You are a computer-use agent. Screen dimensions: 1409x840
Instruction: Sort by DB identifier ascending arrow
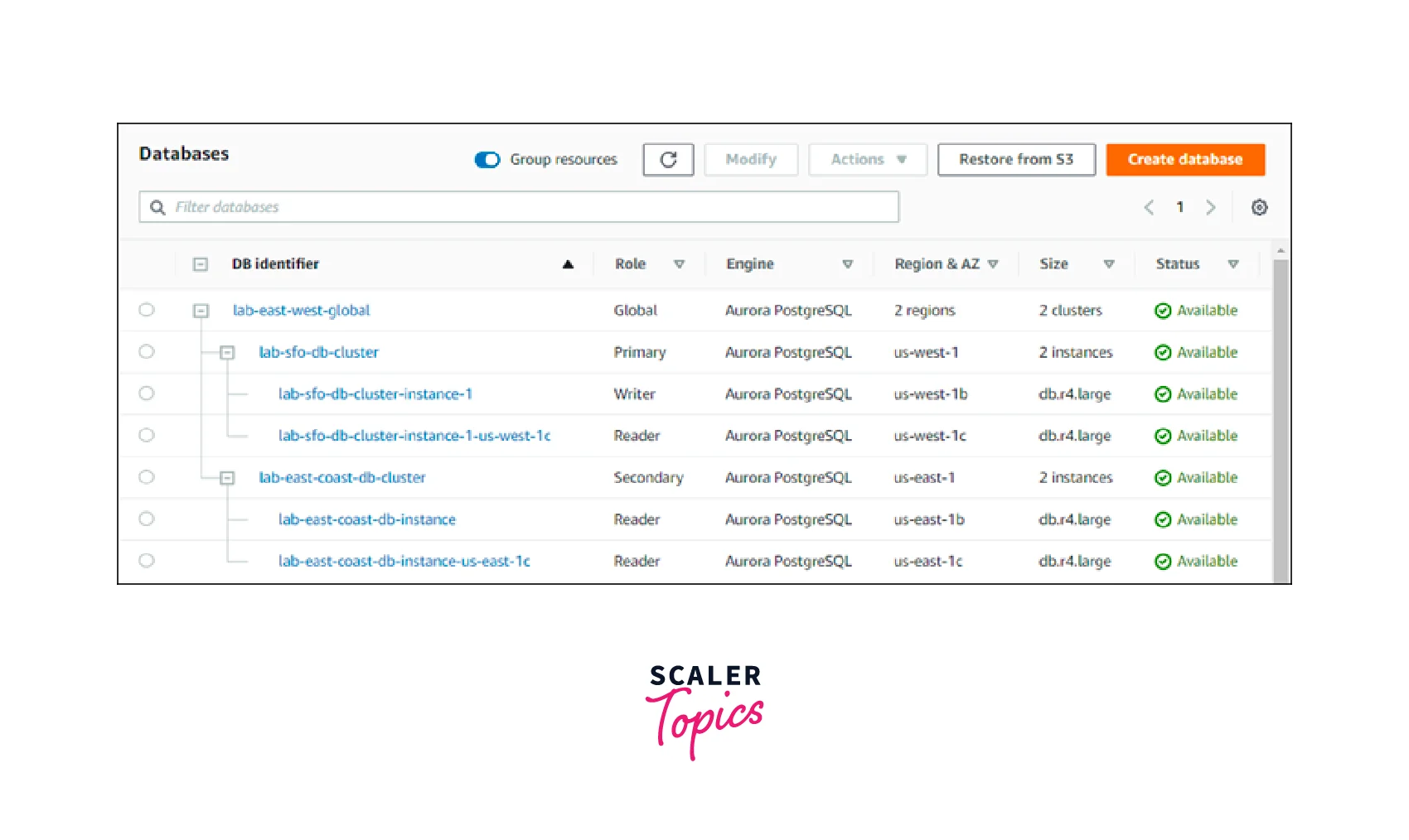coord(568,264)
